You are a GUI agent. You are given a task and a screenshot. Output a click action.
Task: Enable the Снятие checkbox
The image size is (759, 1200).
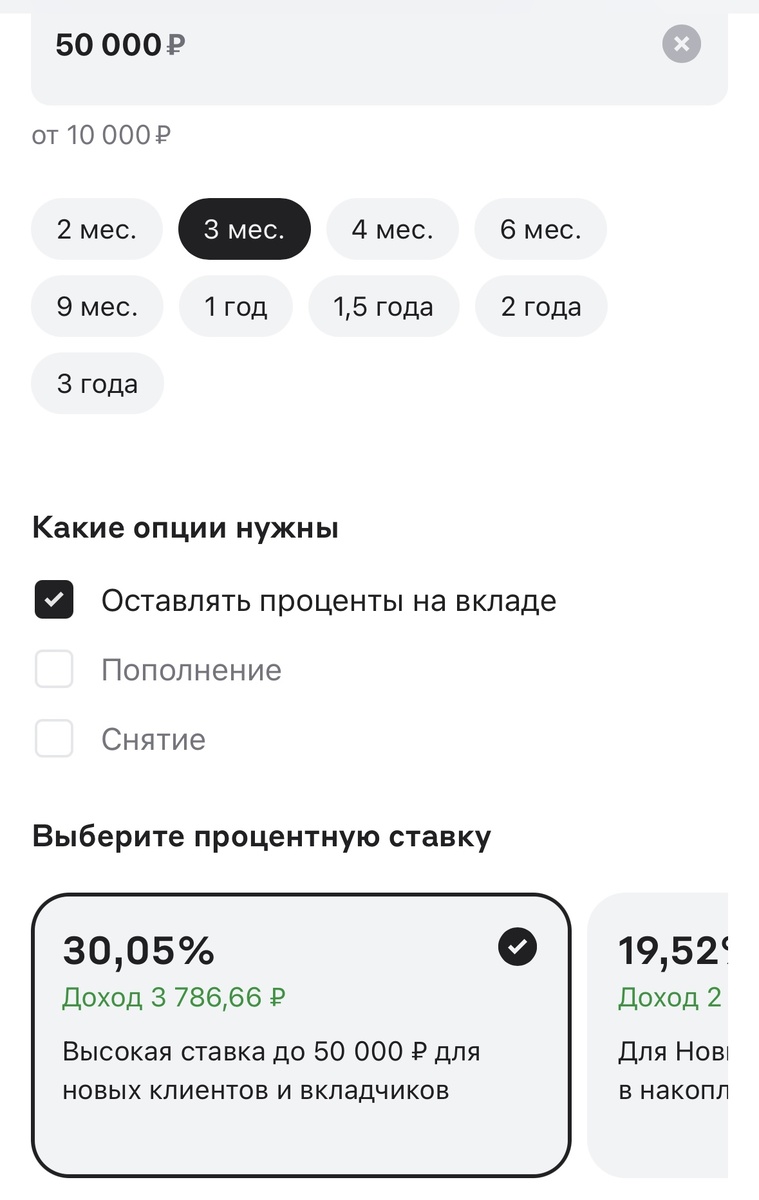[x=54, y=739]
